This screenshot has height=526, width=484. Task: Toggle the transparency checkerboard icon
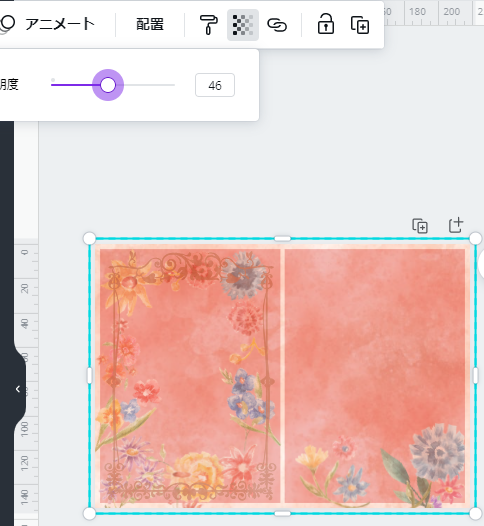[x=243, y=25]
